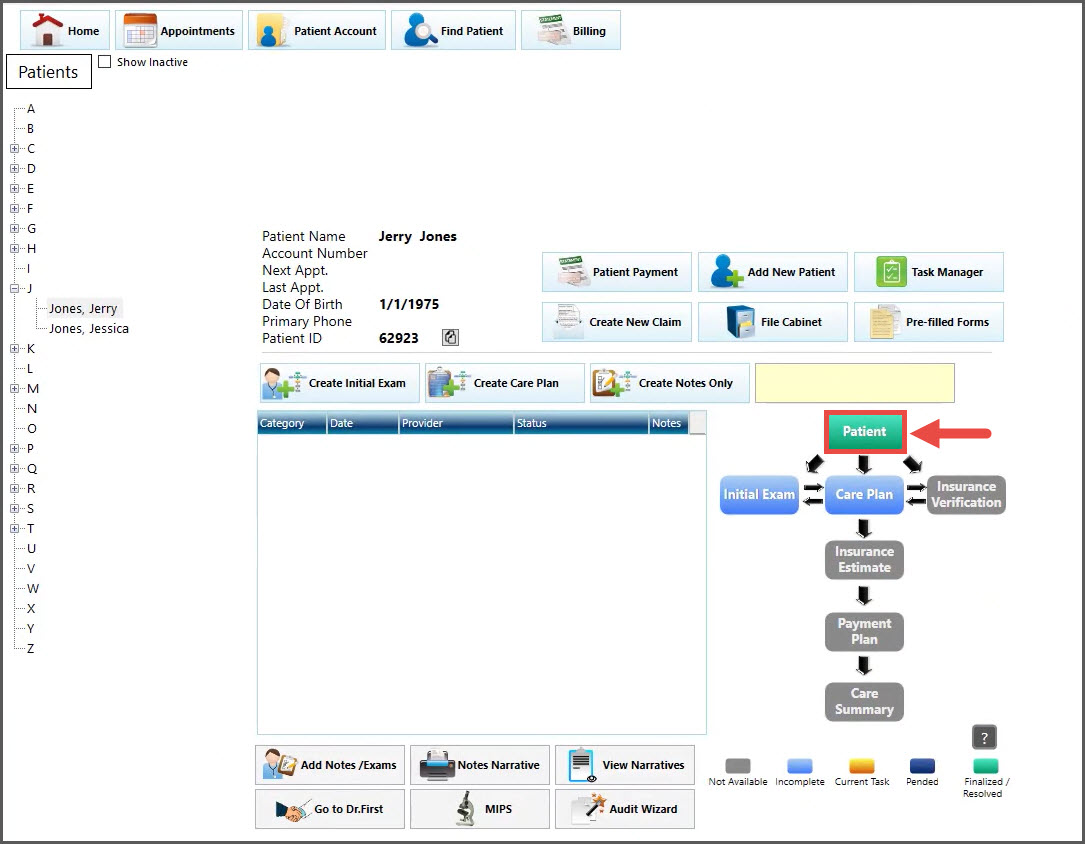This screenshot has width=1085, height=844.
Task: Click the date of birth 1/1/1975
Action: [x=409, y=304]
